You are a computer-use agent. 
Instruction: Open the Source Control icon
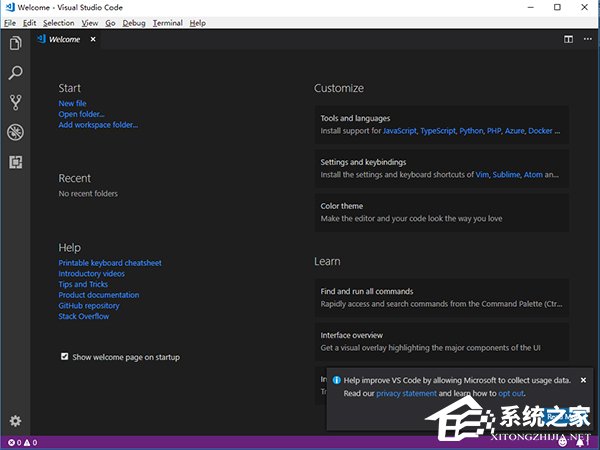click(15, 102)
